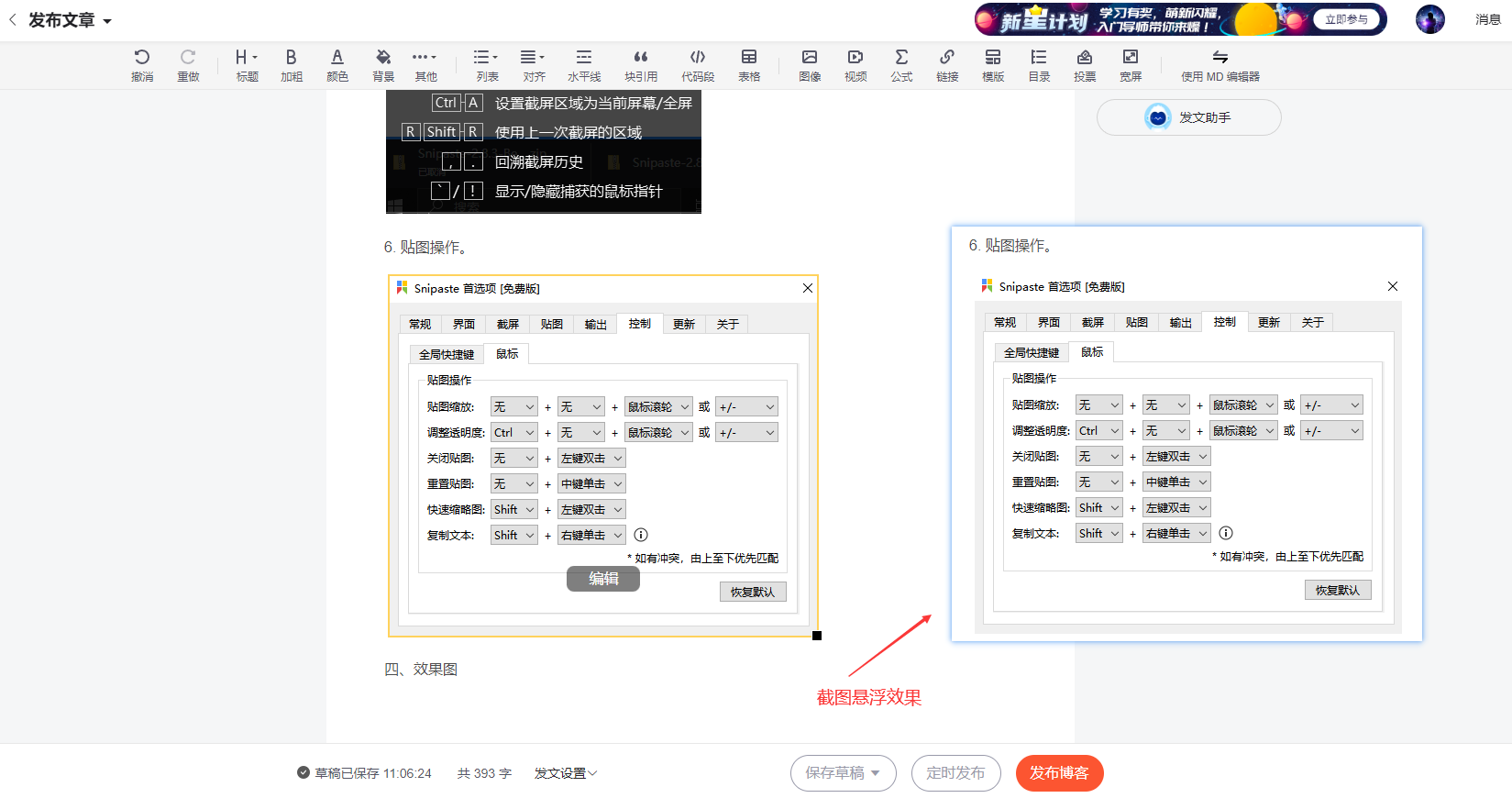Viewport: 1512px width, 798px height.
Task: Redo the edit with 重做
Action: (x=188, y=66)
